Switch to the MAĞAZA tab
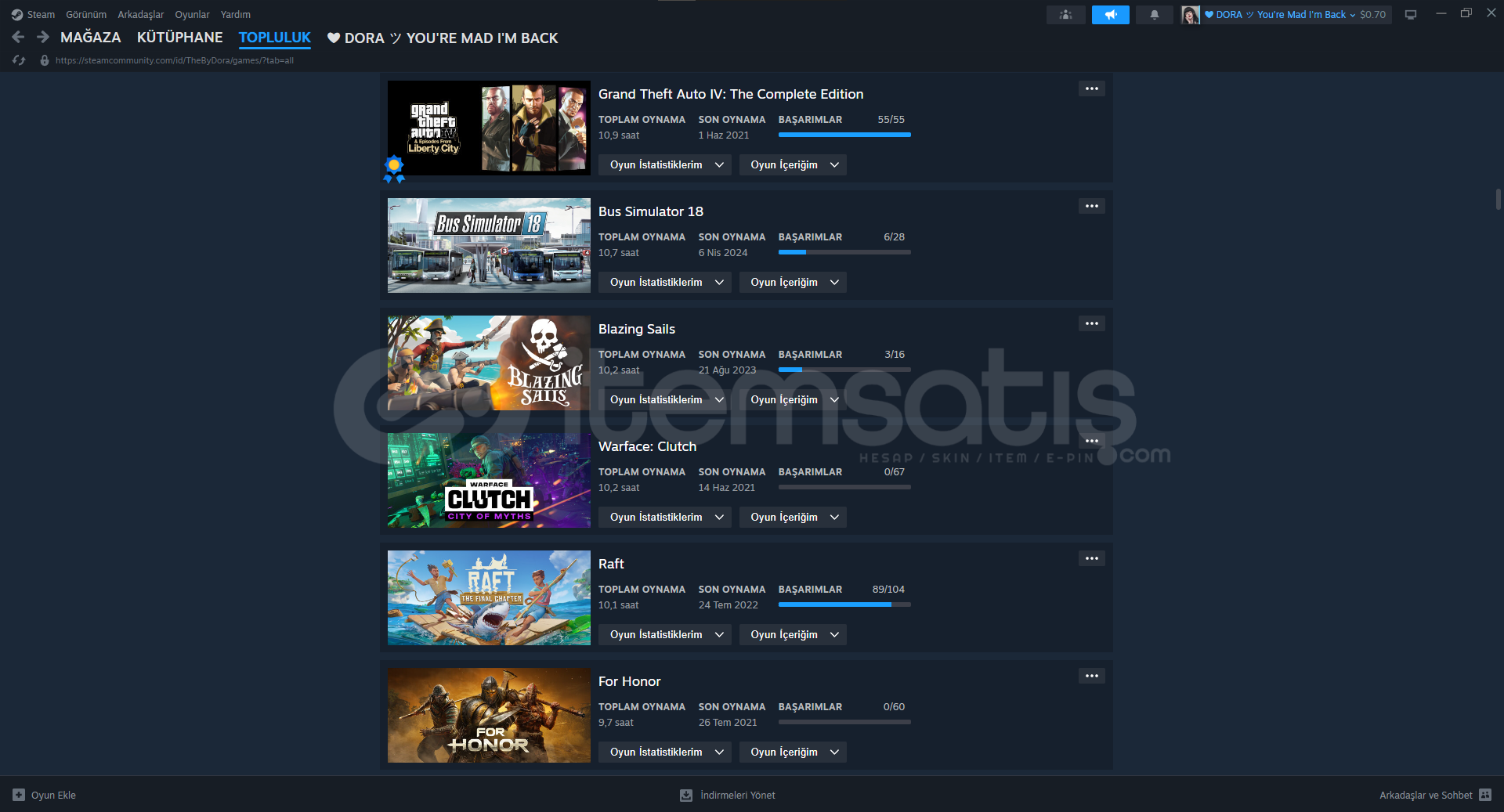The height and width of the screenshot is (812, 1504). pyautogui.click(x=91, y=38)
